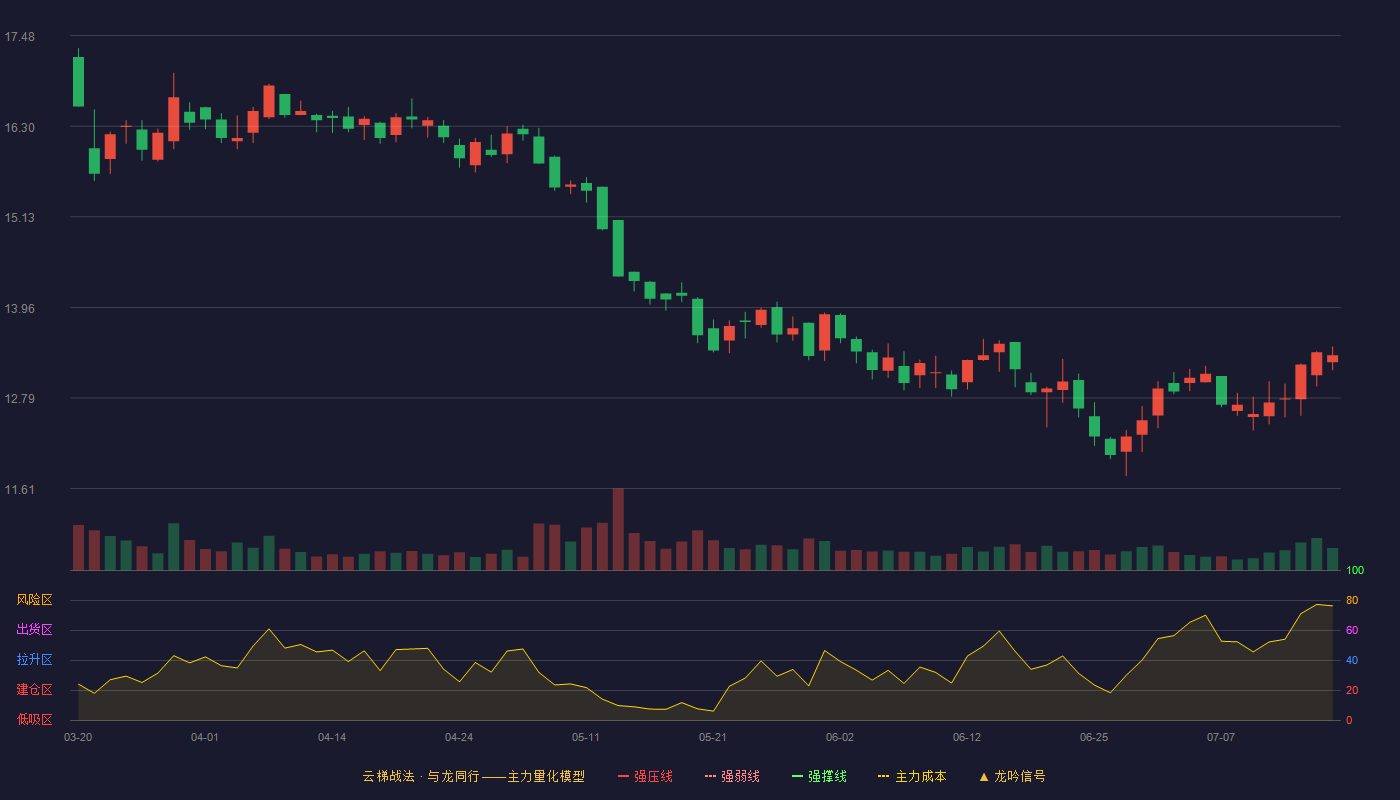Click the 12.79 price axis label
This screenshot has width=1400, height=800.
19,399
